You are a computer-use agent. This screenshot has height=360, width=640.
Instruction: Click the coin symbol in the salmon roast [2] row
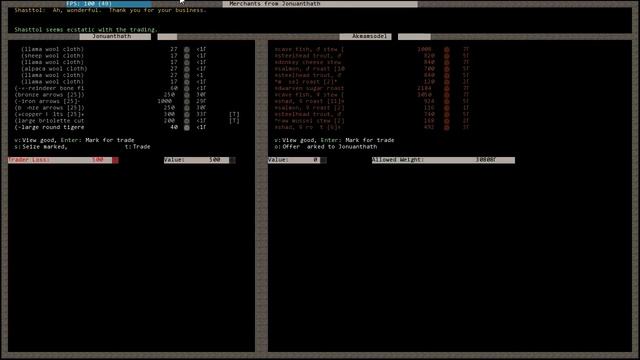[447, 108]
